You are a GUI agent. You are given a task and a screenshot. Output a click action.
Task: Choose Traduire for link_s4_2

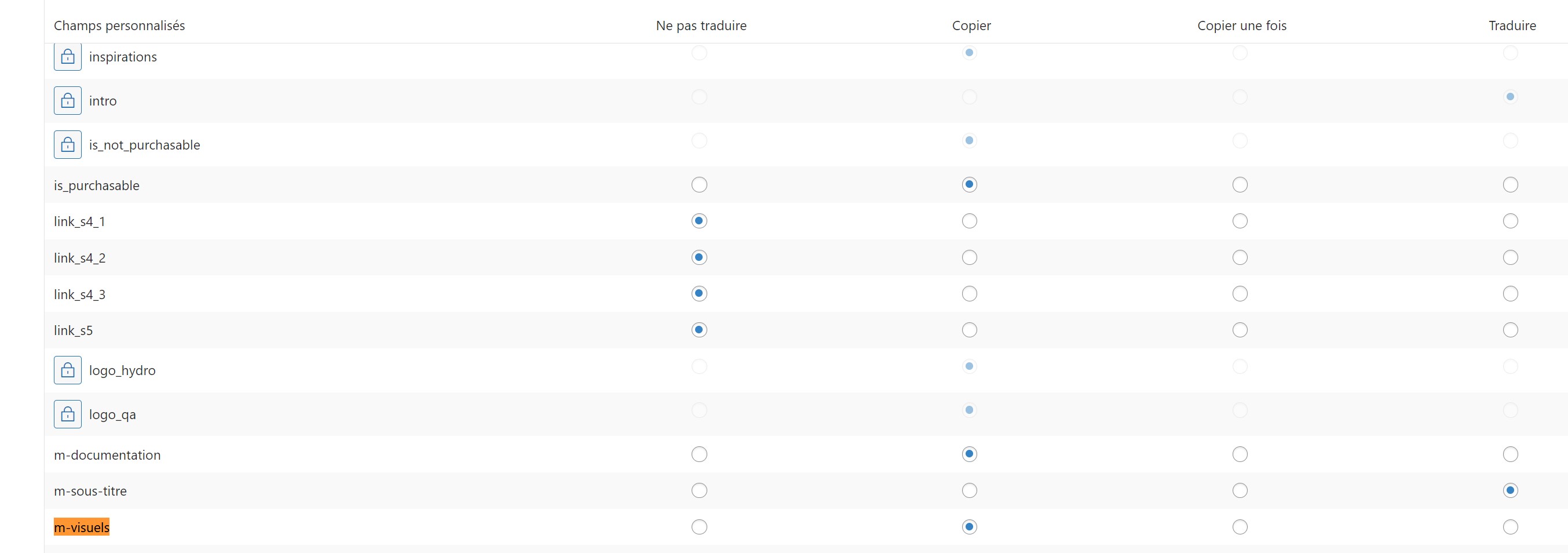click(x=1510, y=257)
